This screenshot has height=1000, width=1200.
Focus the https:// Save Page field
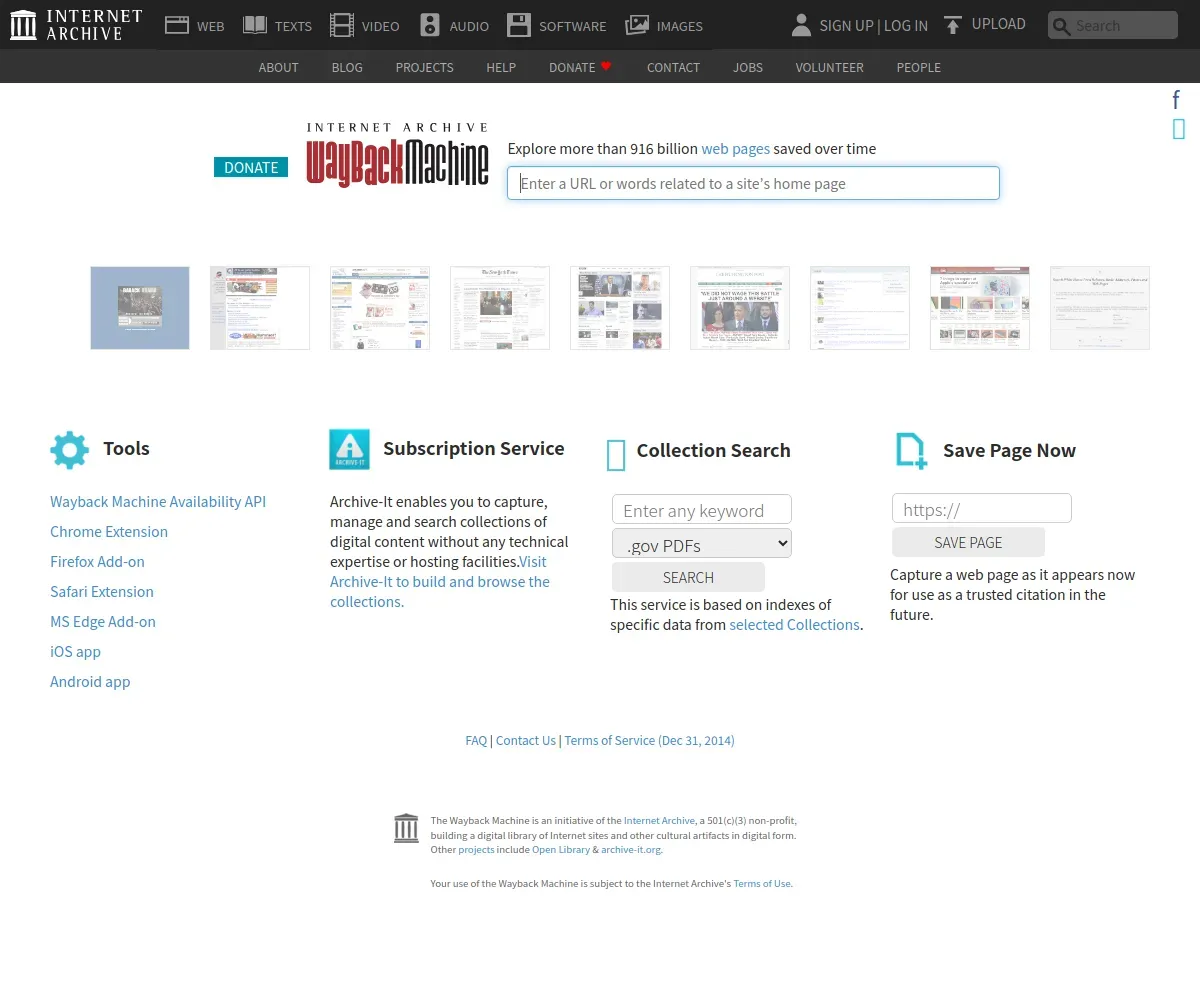982,509
